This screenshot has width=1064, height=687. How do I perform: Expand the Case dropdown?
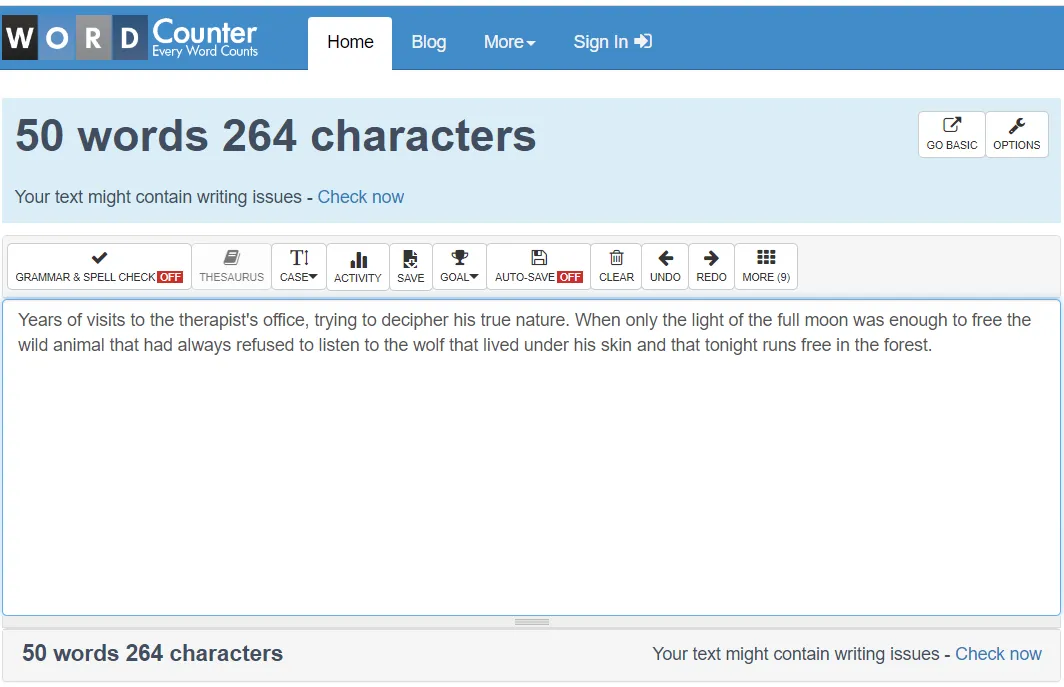tap(299, 266)
